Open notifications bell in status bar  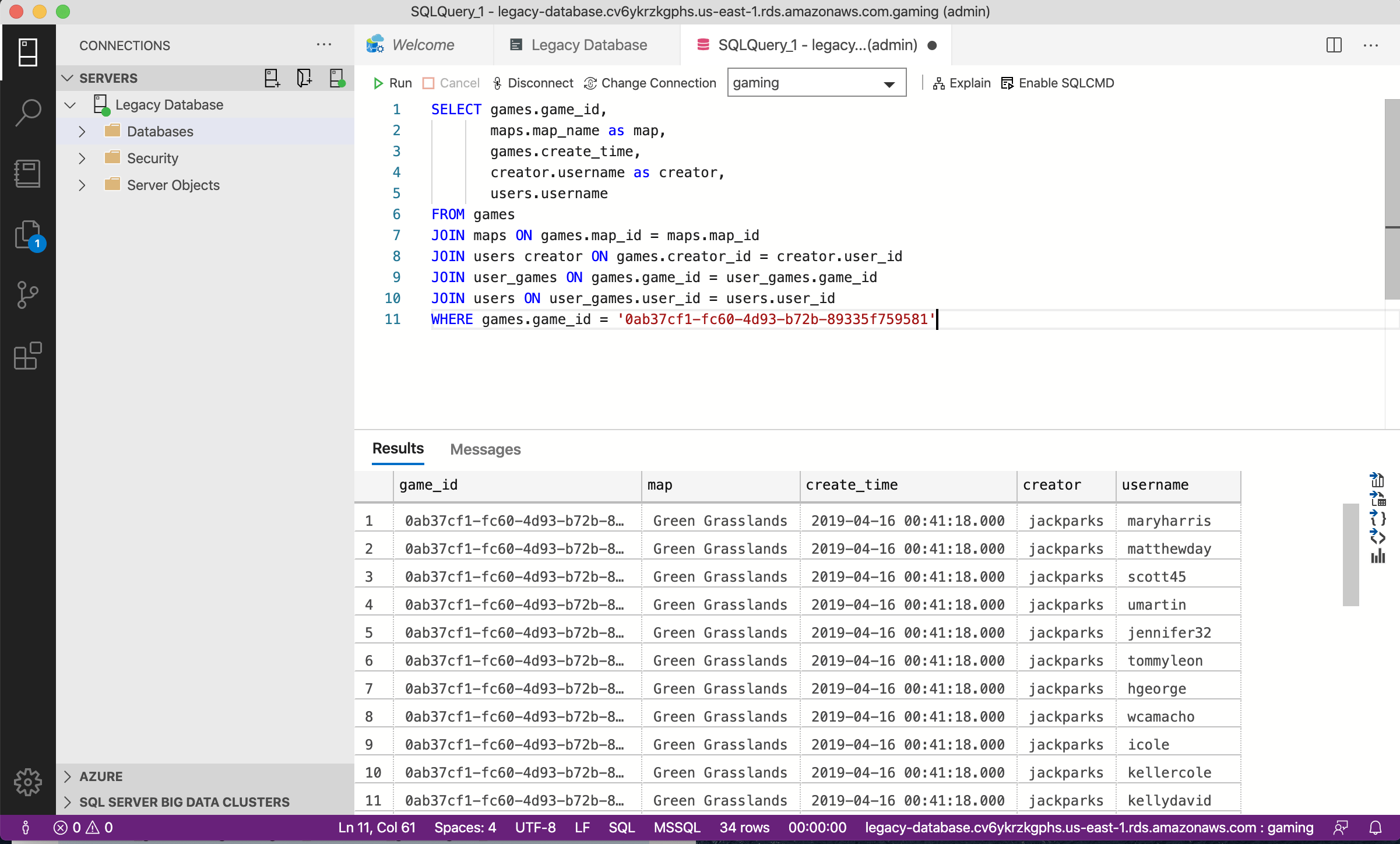(1376, 828)
